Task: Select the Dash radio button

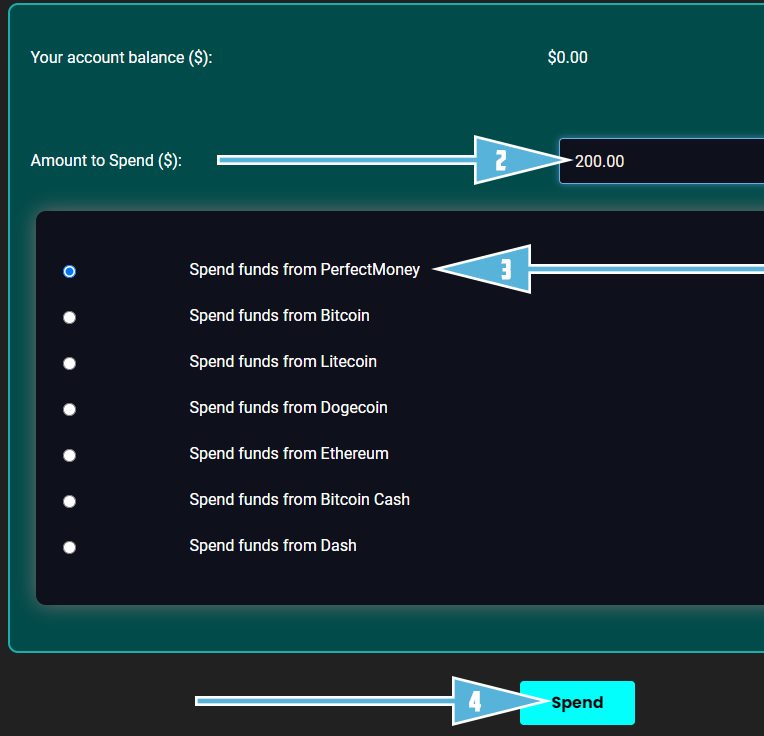Action: click(69, 547)
